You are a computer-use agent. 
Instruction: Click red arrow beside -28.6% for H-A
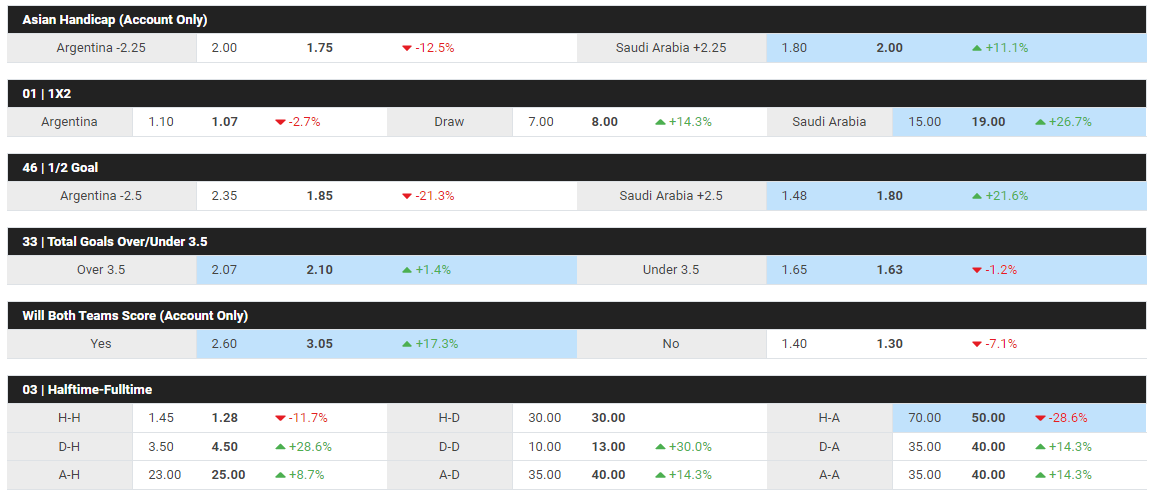tap(1040, 419)
